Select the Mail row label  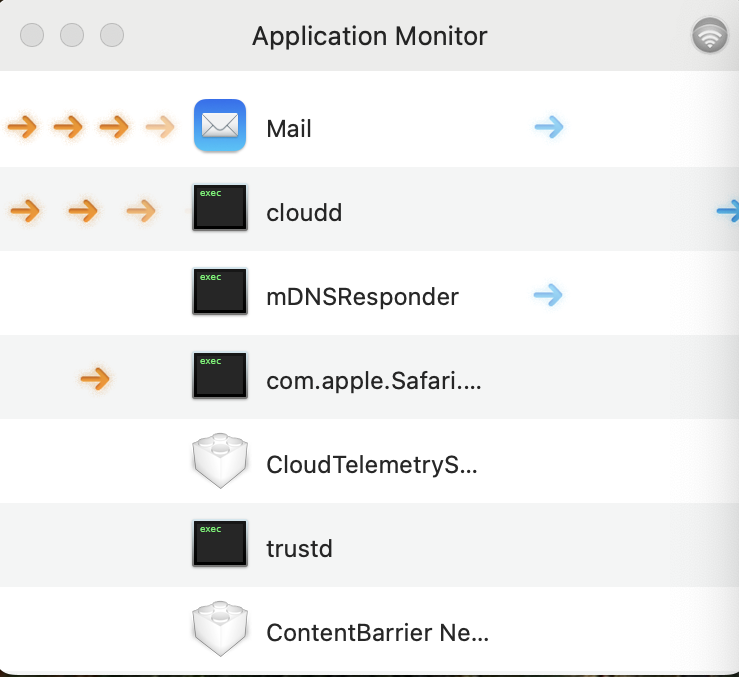(289, 129)
